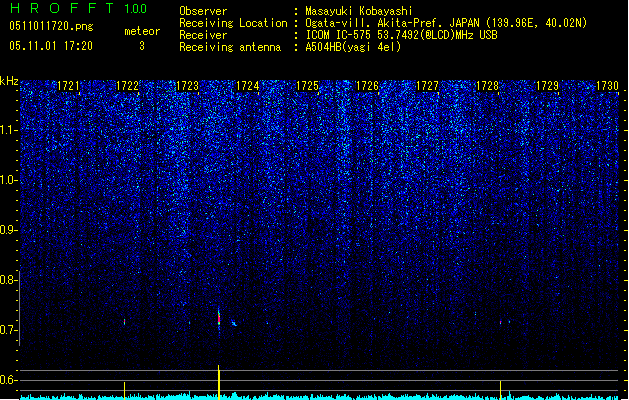
Task: Click the 1721 time axis label
Action: point(68,86)
